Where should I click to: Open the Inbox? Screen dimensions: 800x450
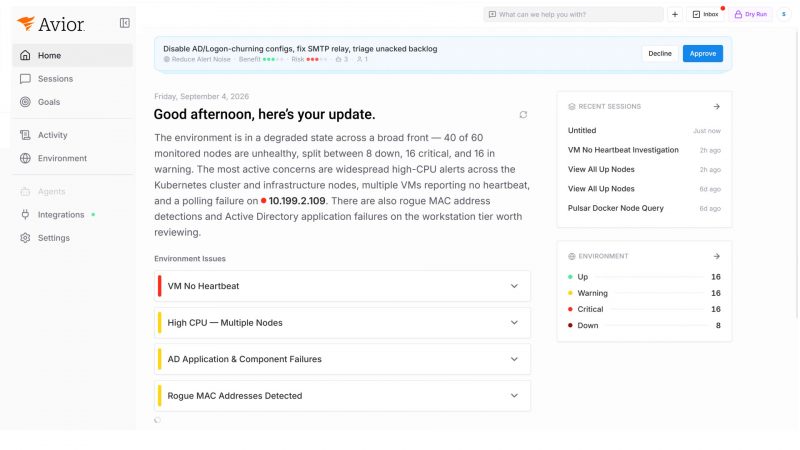705,14
